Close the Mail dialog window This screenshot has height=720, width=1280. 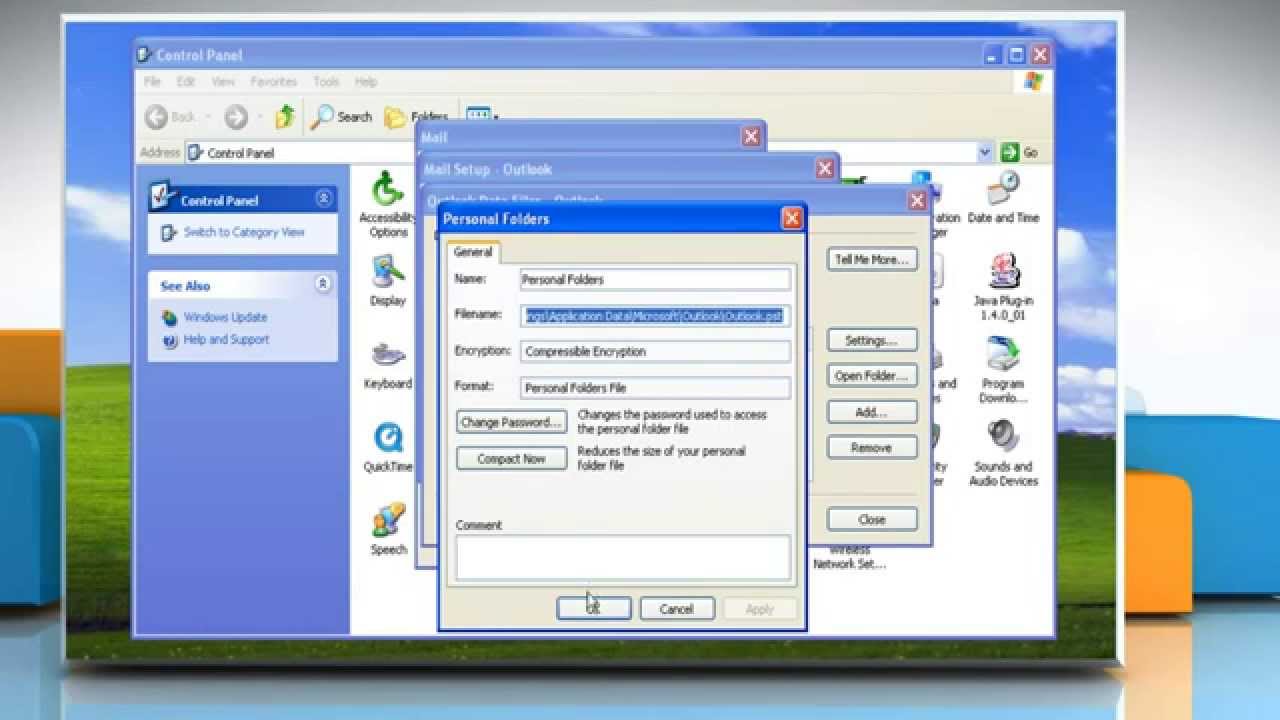coord(751,137)
